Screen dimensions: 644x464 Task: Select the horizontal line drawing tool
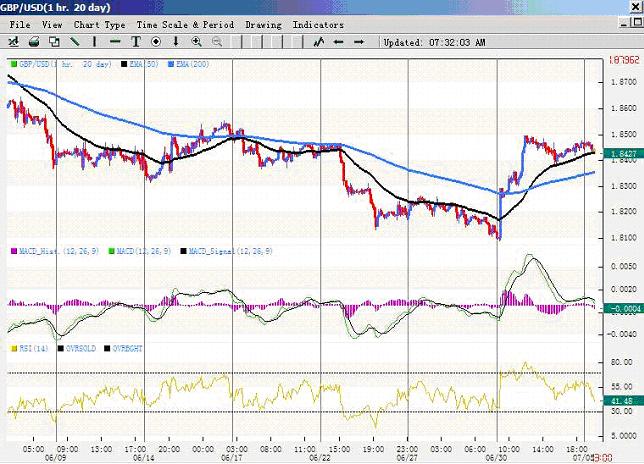(115, 42)
